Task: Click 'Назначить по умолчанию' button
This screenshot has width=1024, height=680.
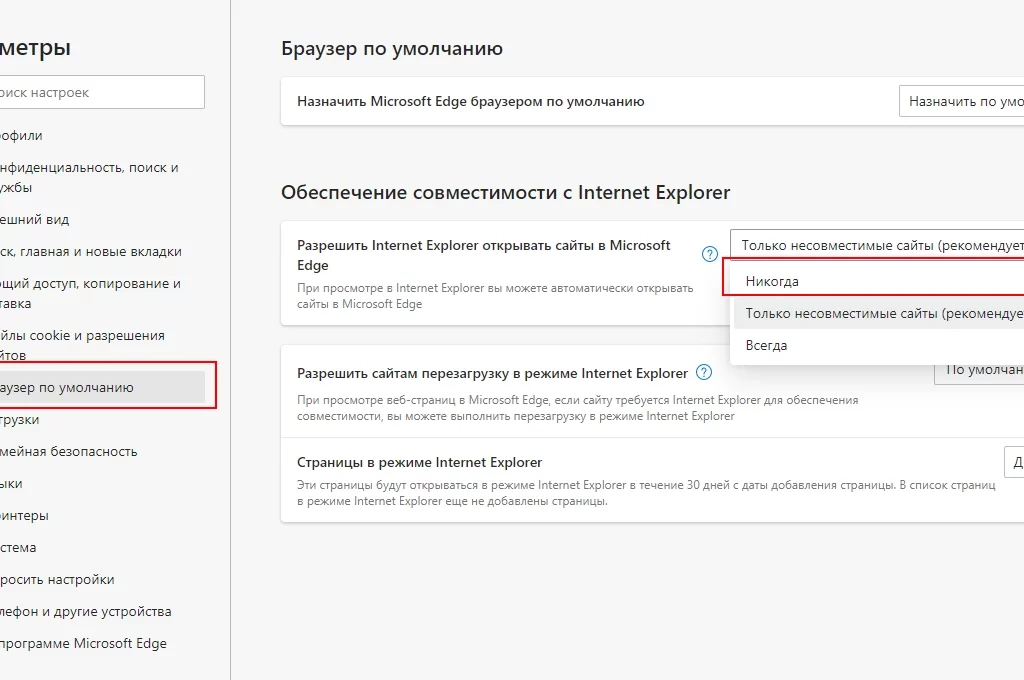Action: 961,101
